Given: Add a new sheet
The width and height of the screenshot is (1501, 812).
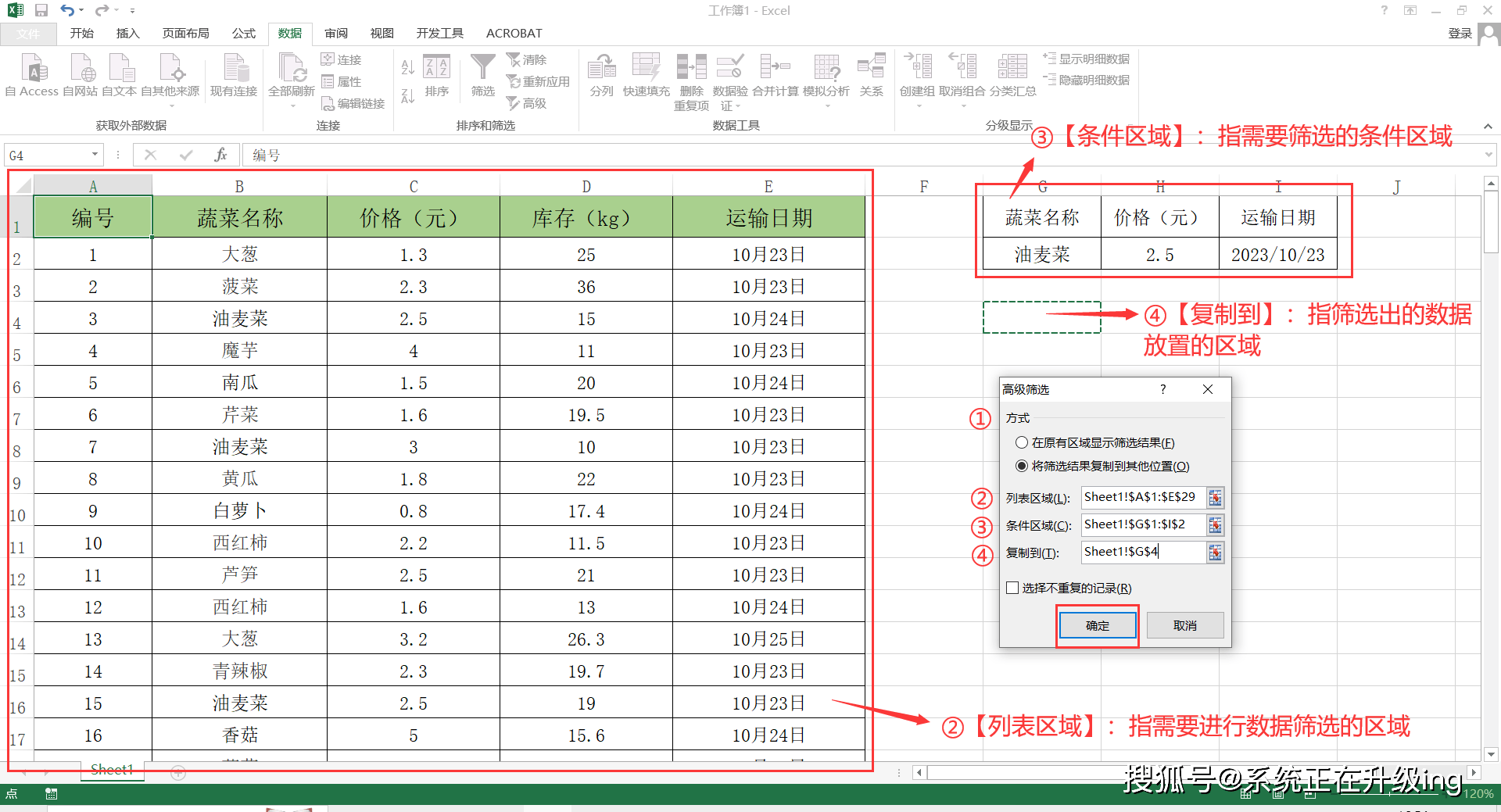Looking at the screenshot, I should pyautogui.click(x=178, y=772).
